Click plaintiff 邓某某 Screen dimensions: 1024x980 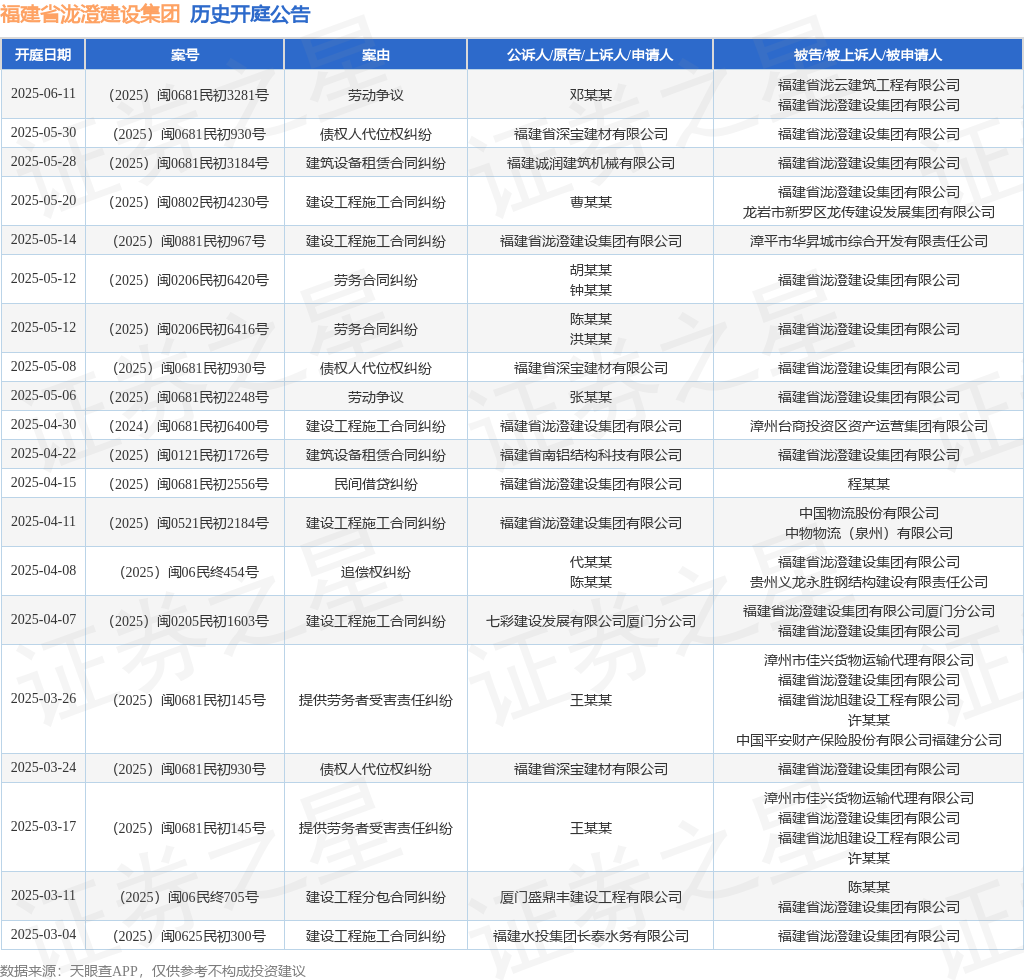click(590, 95)
